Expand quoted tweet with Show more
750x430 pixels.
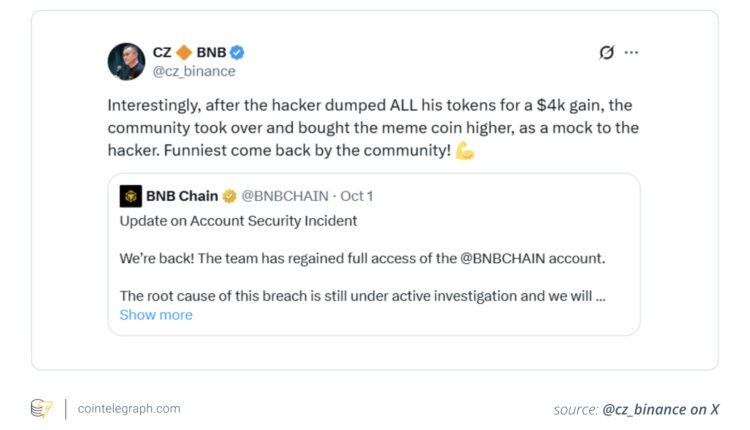(156, 314)
